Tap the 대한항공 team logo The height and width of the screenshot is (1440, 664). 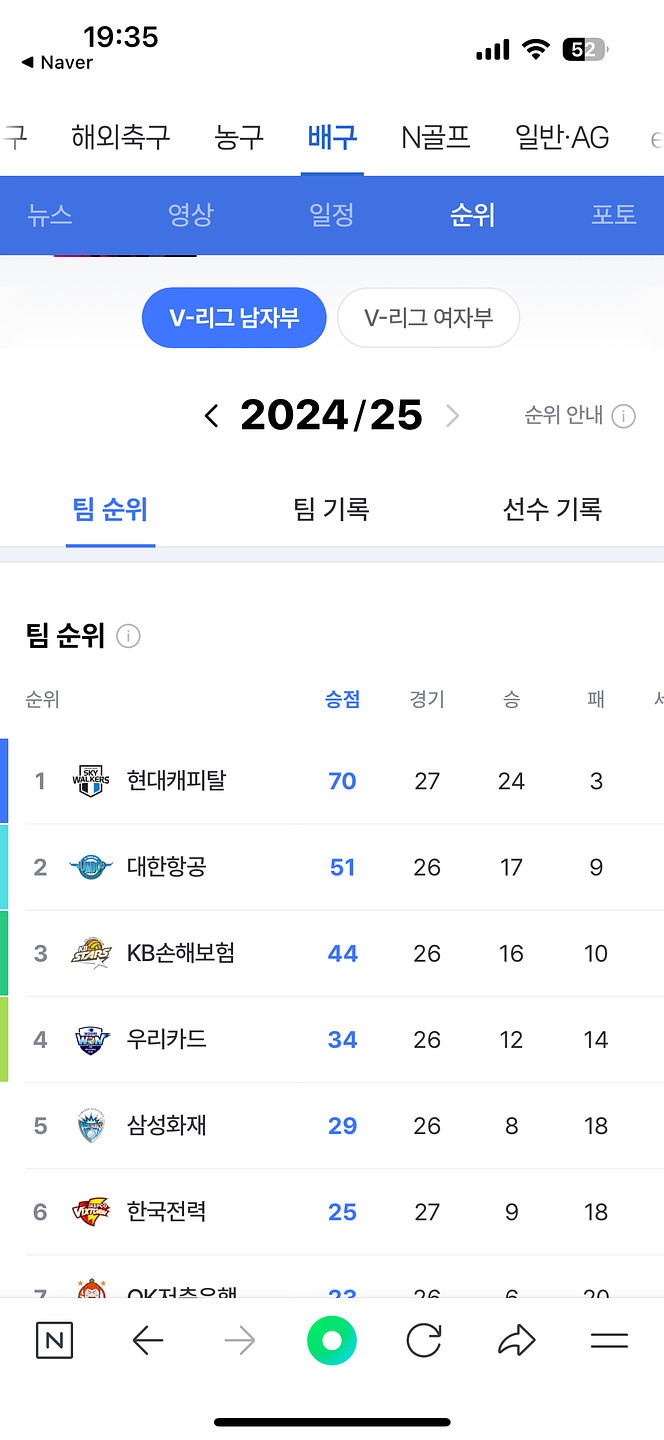(x=90, y=867)
